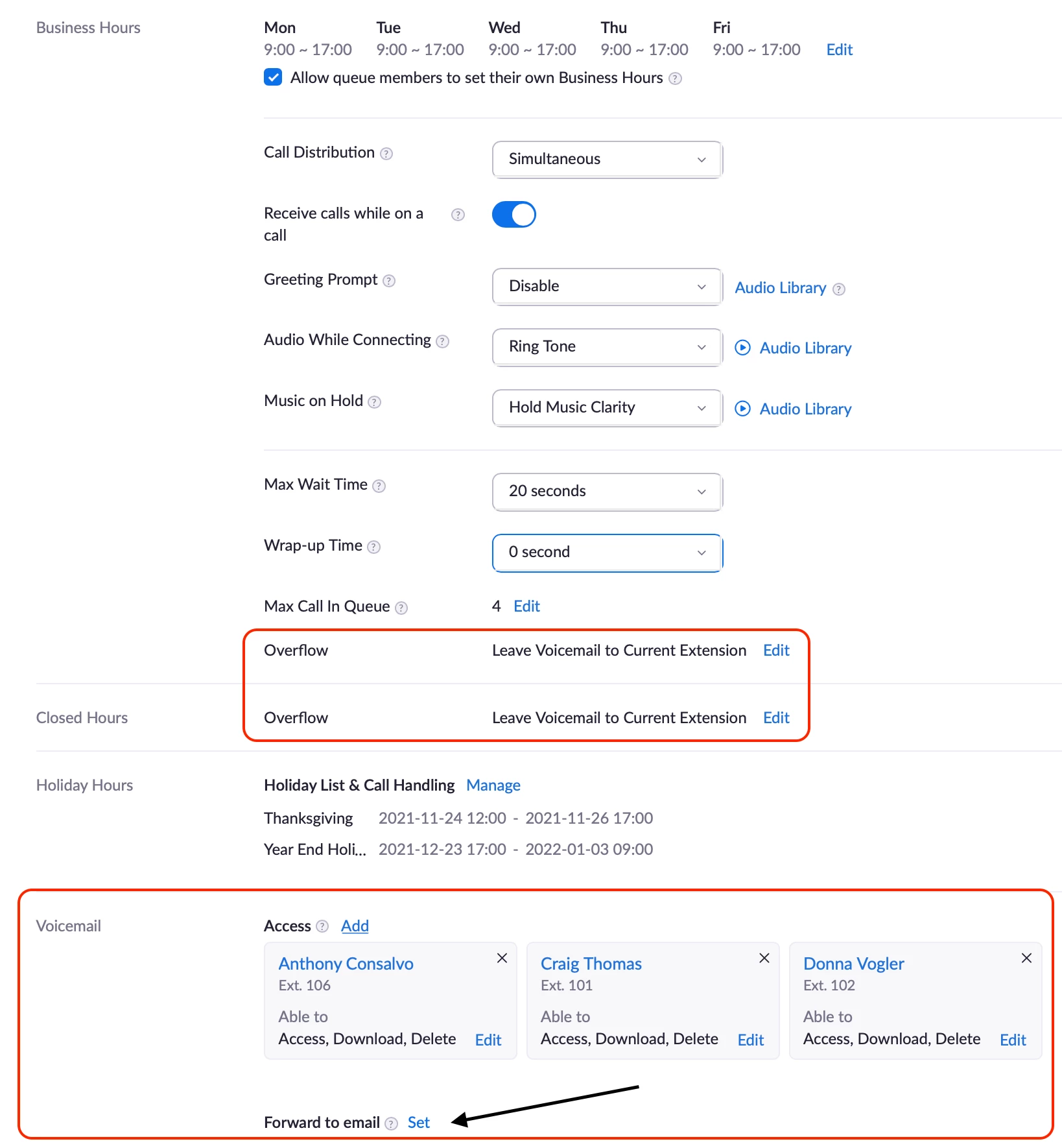Edit the Max Call In Queue value
Screen dimensions: 1062x1148
coord(526,606)
